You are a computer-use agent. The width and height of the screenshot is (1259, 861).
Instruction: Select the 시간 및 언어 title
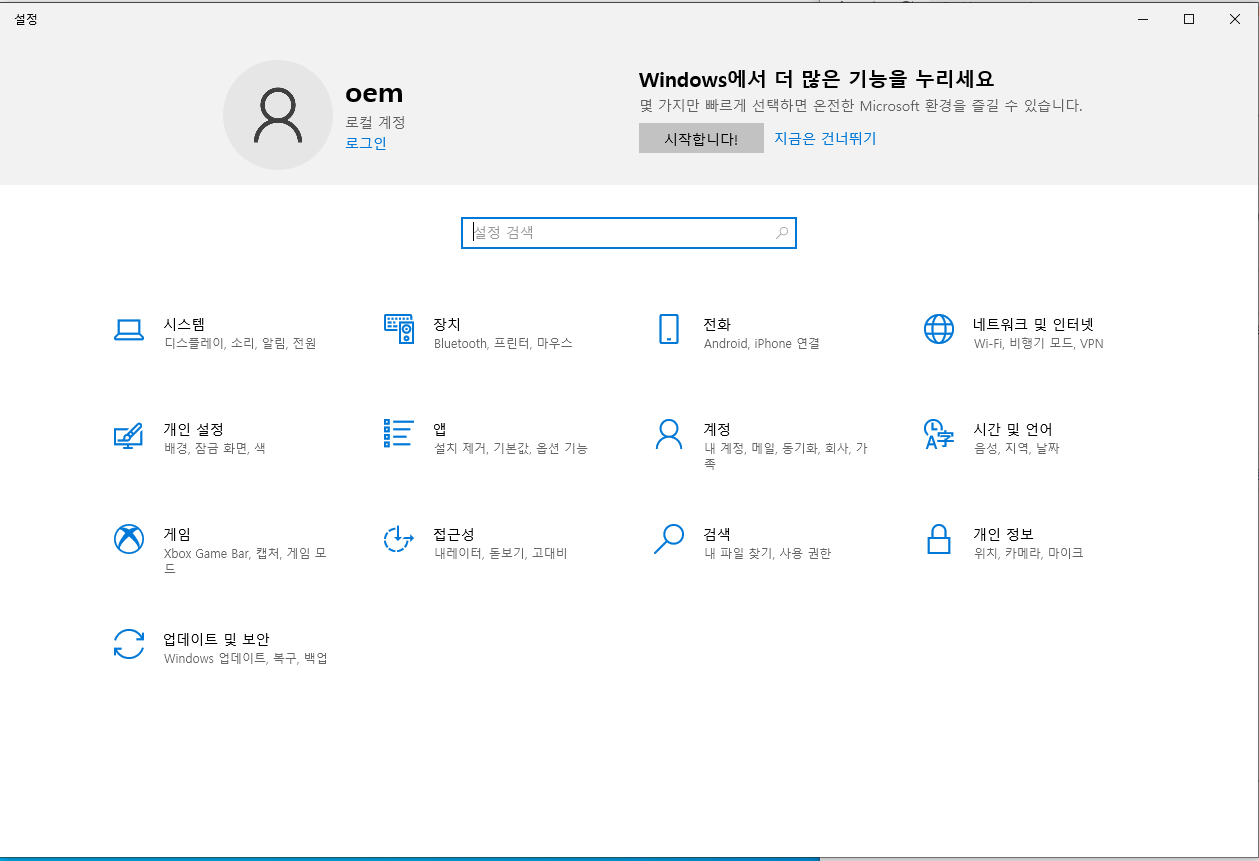[x=1013, y=429]
